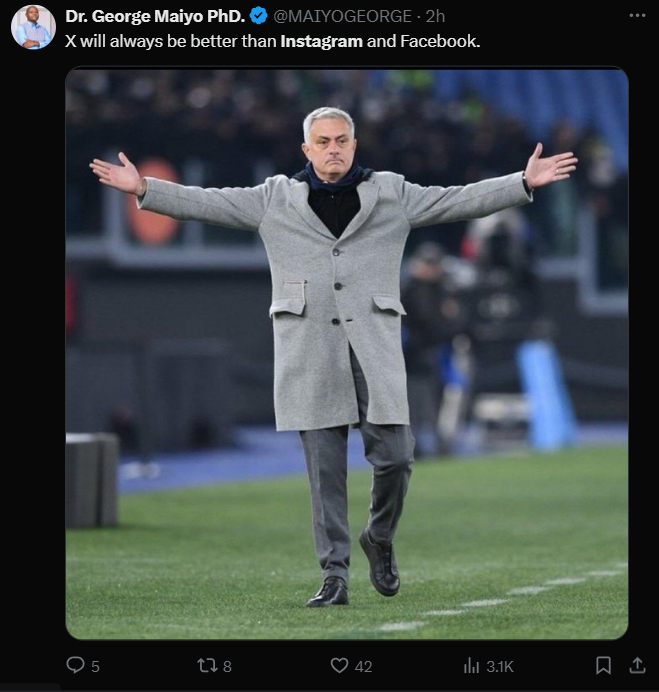Share the post via the upload arrow icon
Viewport: 659px width, 692px height.
(637, 665)
